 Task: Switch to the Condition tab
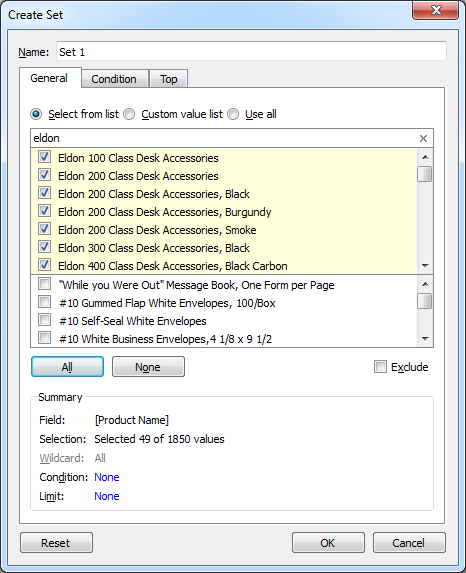(114, 79)
